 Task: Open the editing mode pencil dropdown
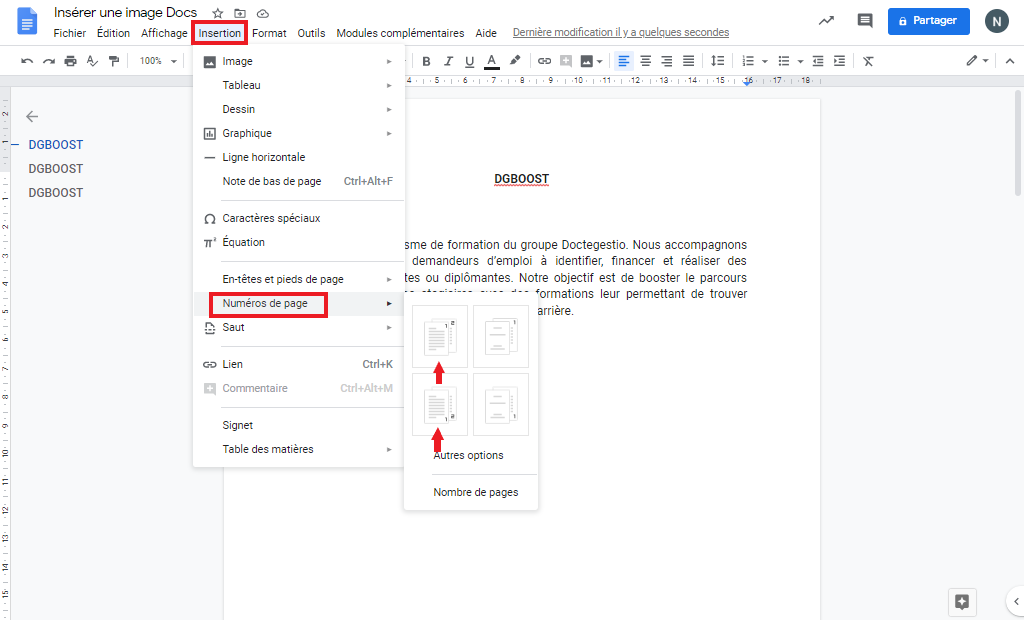pos(977,61)
